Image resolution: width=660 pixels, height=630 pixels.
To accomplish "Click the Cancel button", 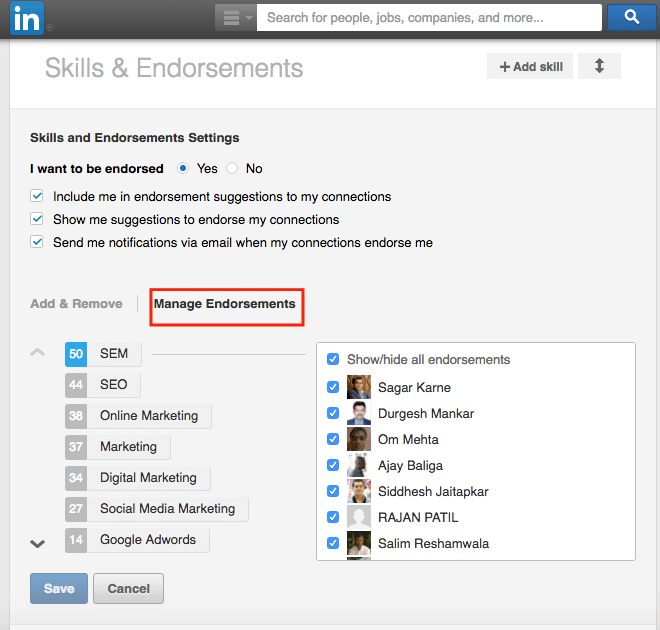I will (128, 588).
